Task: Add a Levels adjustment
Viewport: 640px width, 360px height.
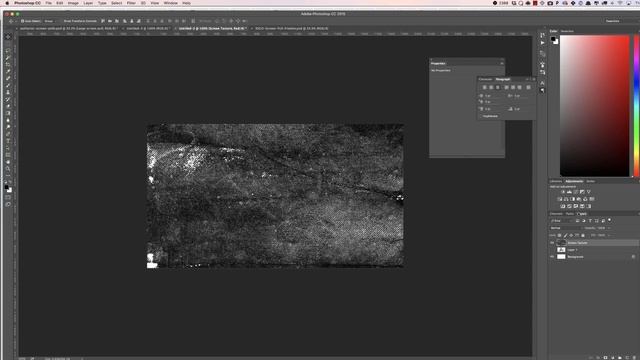Action: pyautogui.click(x=569, y=192)
